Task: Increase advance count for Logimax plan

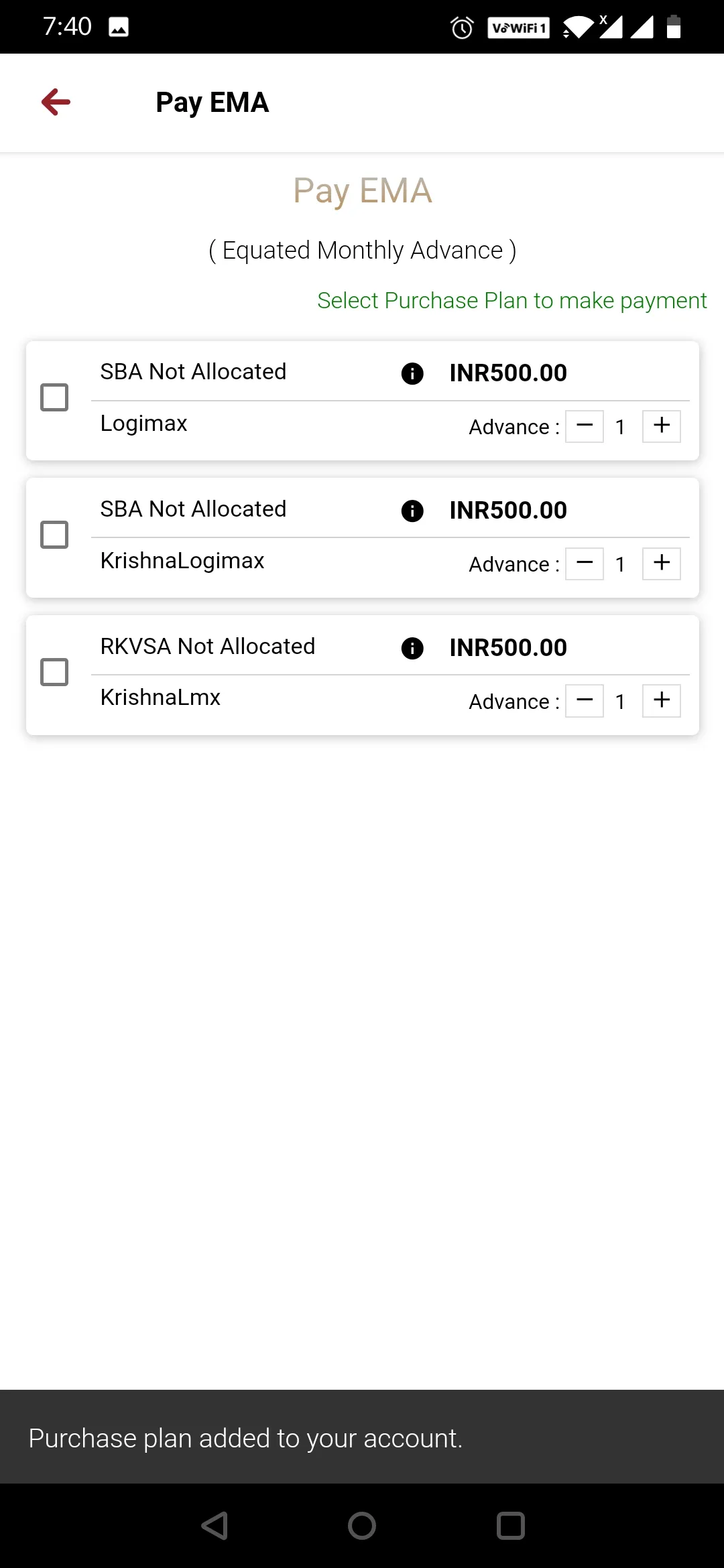Action: 662,426
